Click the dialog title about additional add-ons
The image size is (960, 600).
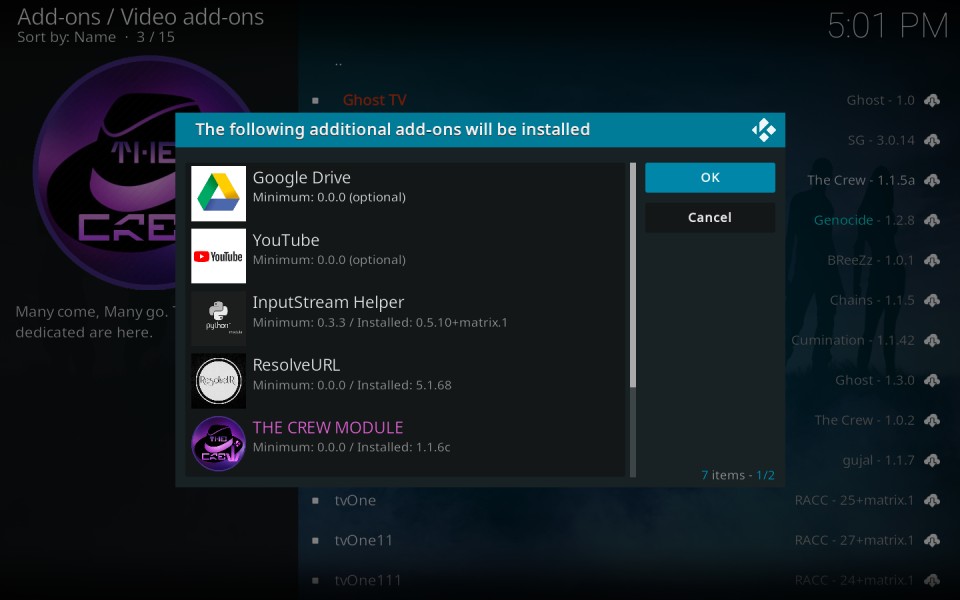(392, 130)
